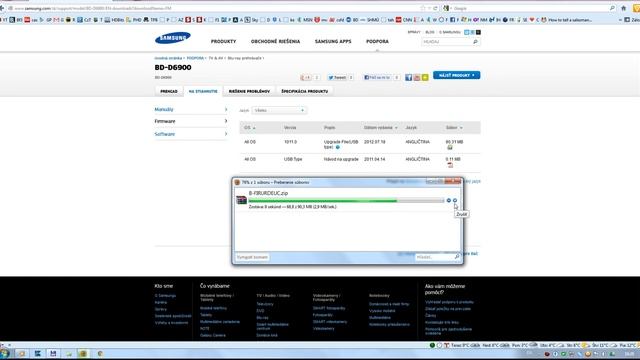Click the browser home icon
This screenshot has height=360, width=640.
click(623, 8)
